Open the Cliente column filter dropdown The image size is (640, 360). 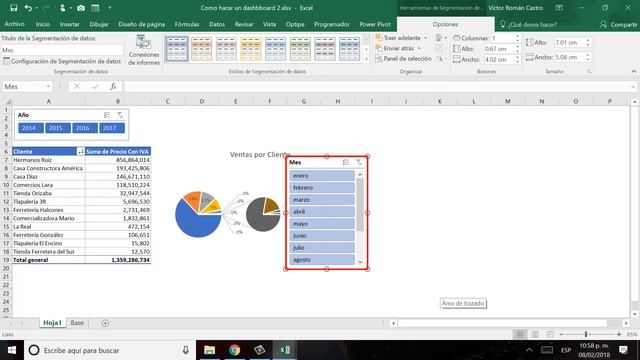(x=81, y=152)
